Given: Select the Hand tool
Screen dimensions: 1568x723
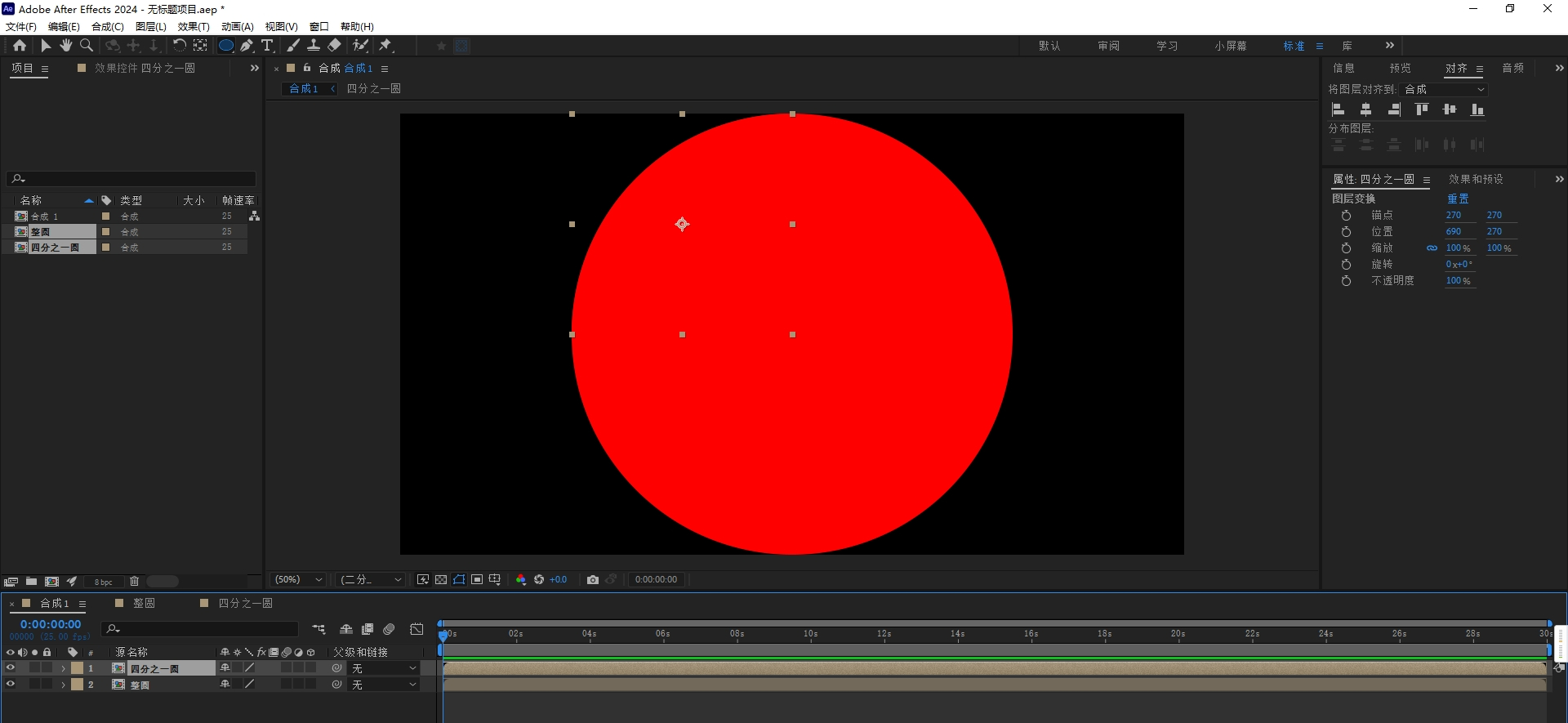Looking at the screenshot, I should coord(66,46).
